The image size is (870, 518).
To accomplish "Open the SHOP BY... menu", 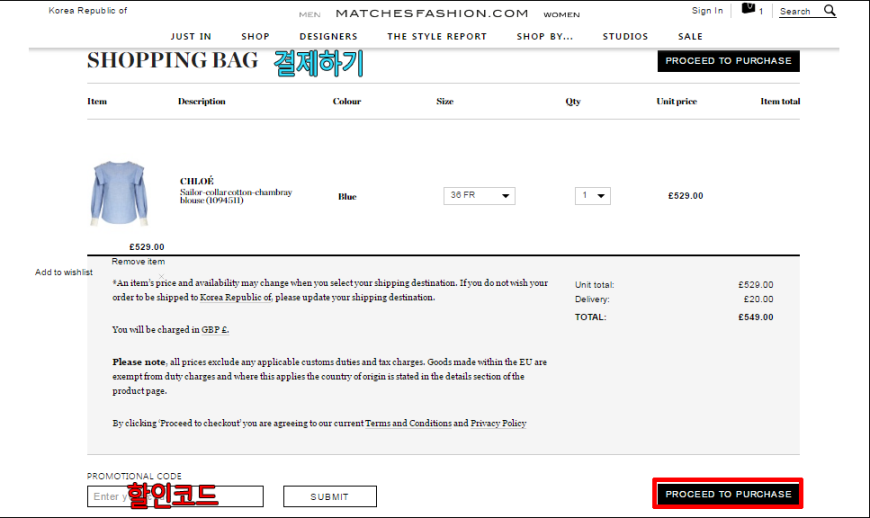I will click(545, 37).
